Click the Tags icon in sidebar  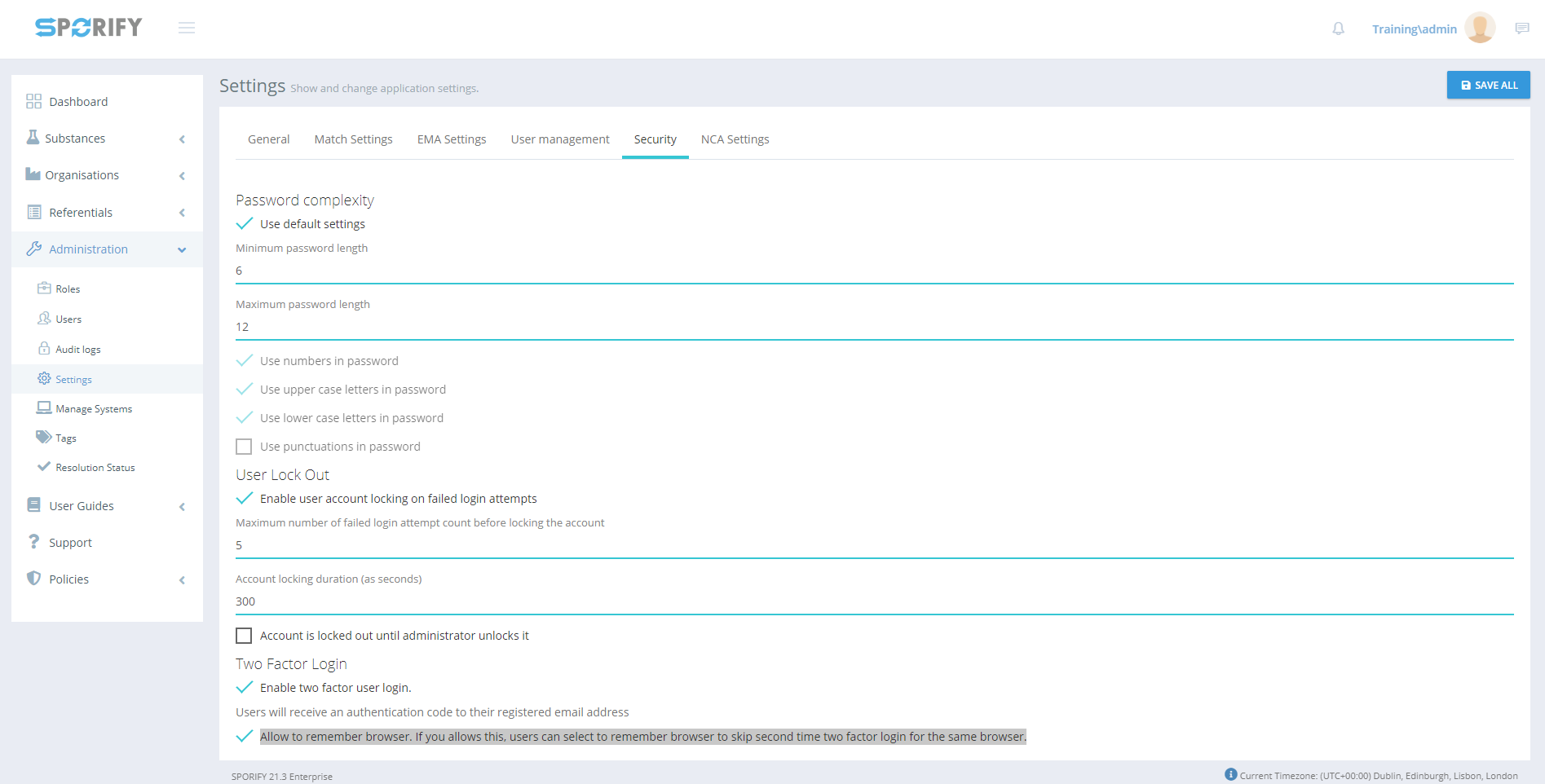click(43, 438)
